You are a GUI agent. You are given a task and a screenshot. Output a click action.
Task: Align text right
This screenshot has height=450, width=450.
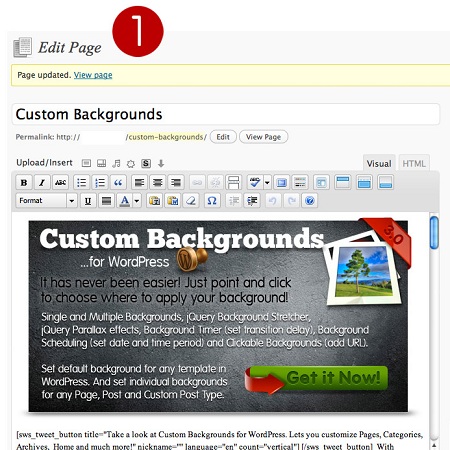176,183
